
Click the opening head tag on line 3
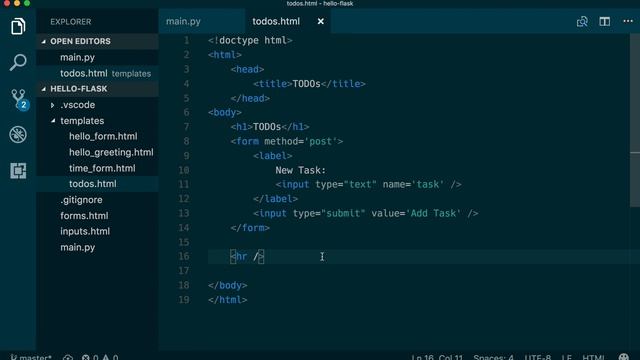click(x=247, y=69)
